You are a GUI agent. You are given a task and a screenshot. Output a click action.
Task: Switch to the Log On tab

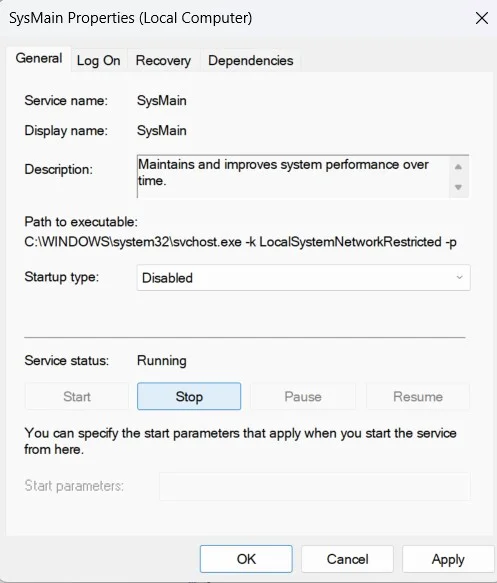pyautogui.click(x=99, y=61)
